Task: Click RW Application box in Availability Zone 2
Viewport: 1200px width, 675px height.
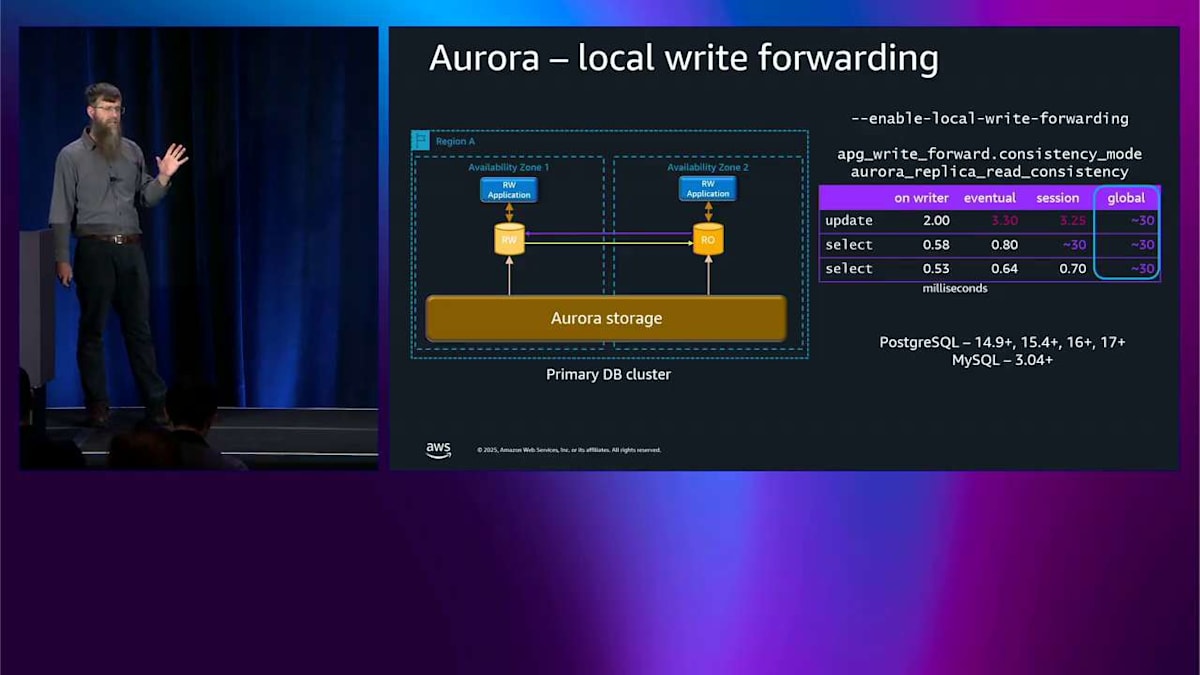Action: 708,190
